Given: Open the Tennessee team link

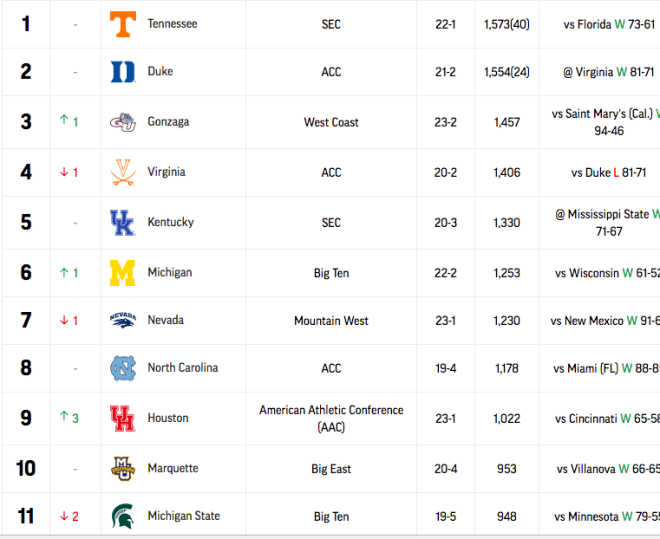Looking at the screenshot, I should tap(172, 24).
